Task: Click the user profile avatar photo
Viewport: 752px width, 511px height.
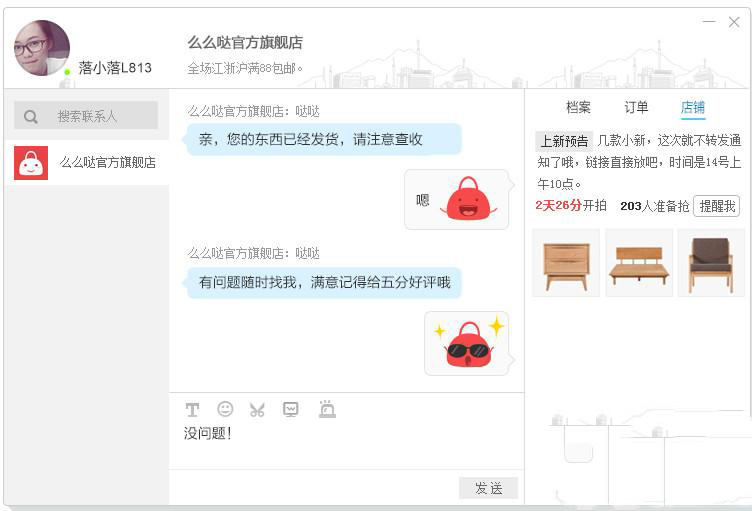Action: coord(42,48)
